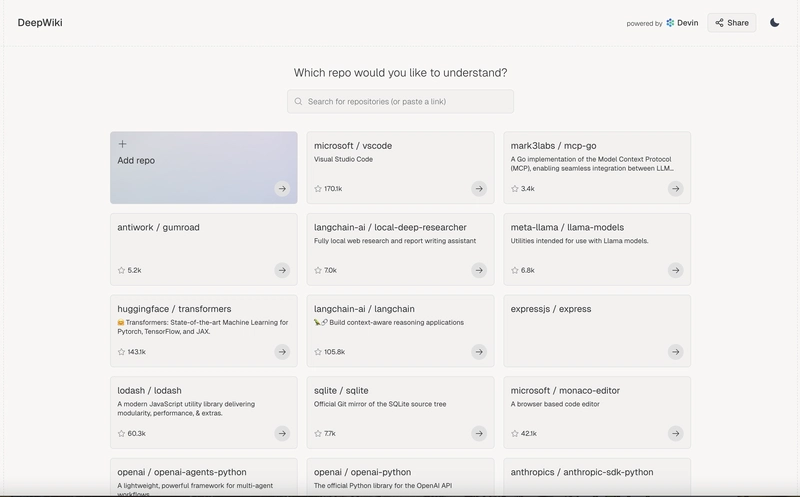The width and height of the screenshot is (800, 497).
Task: Click 'A browser based code editor' text
Action: (555, 404)
